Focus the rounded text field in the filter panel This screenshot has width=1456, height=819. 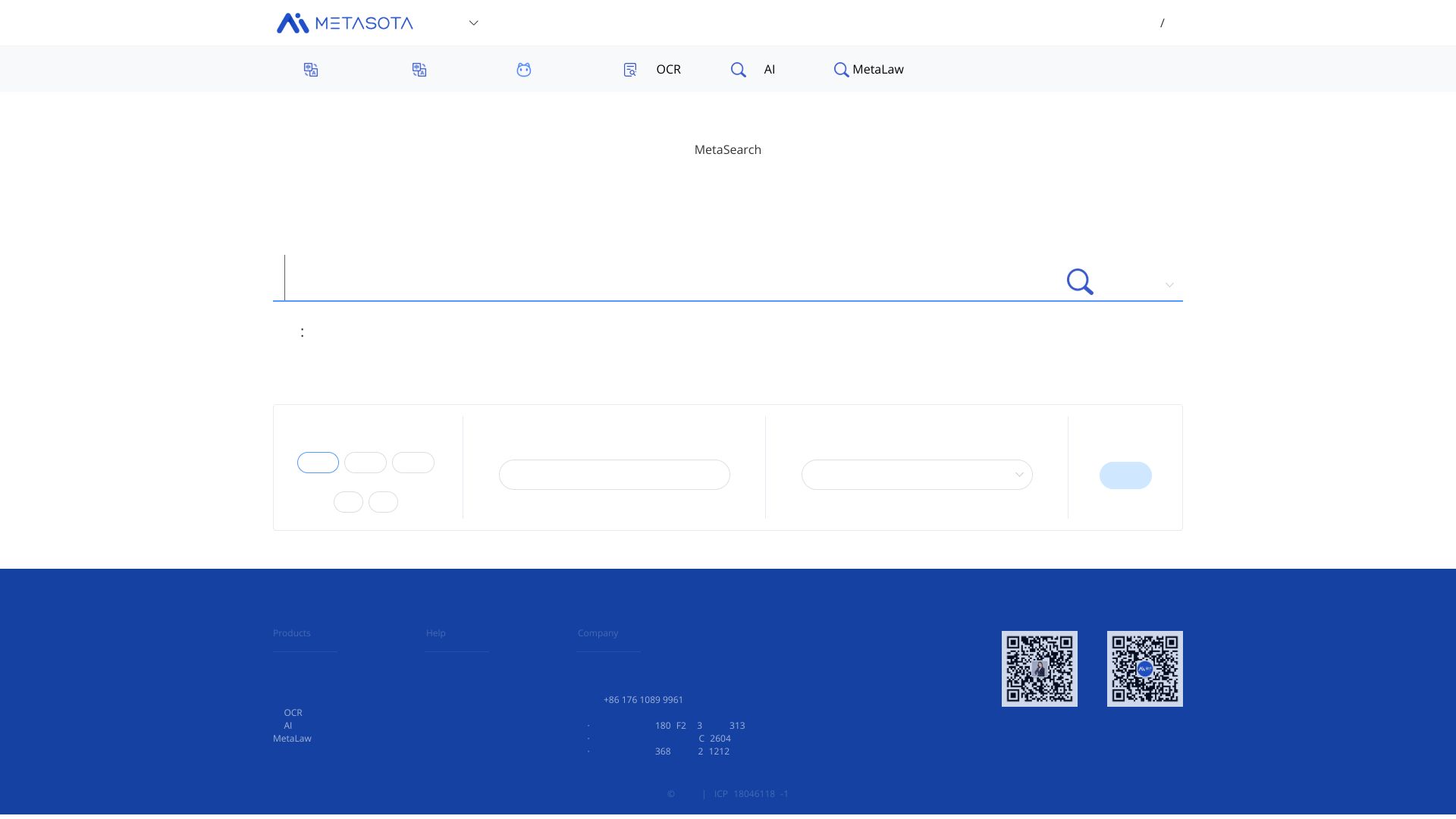[x=614, y=475]
